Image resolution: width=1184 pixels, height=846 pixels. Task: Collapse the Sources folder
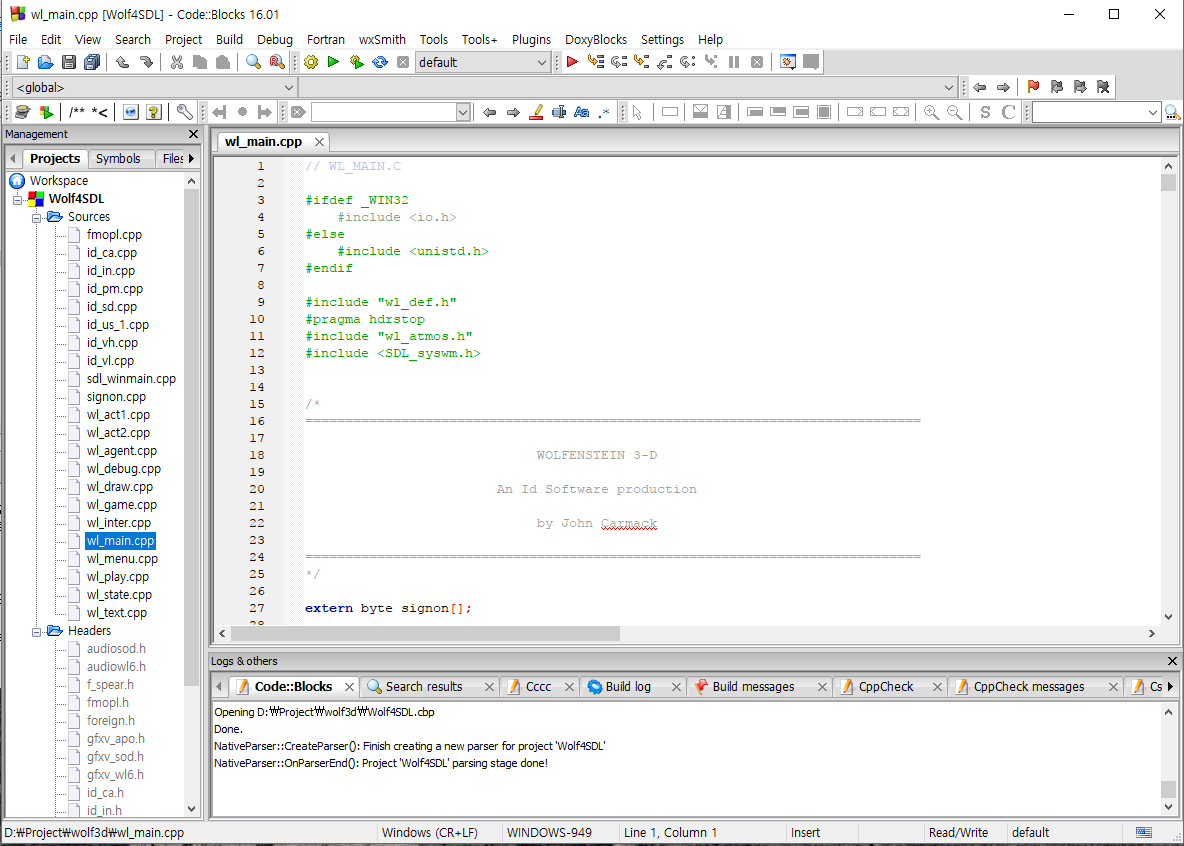click(36, 218)
